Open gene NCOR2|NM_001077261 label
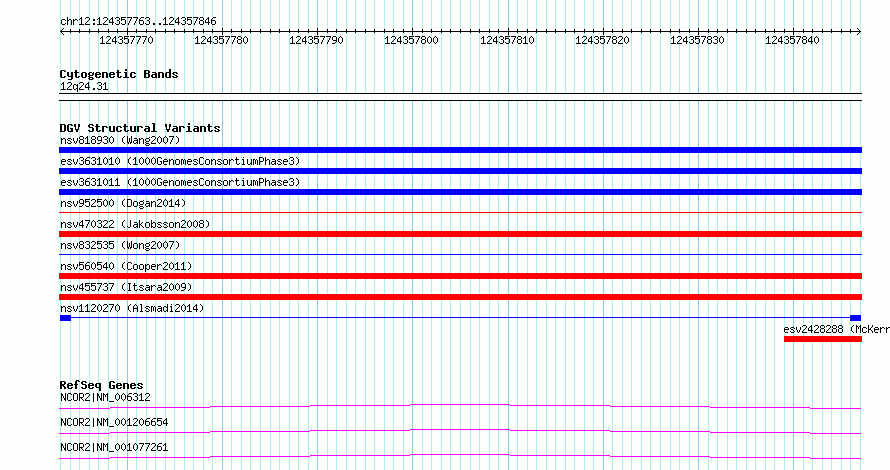Screen dimensions: 890x470 (114, 447)
